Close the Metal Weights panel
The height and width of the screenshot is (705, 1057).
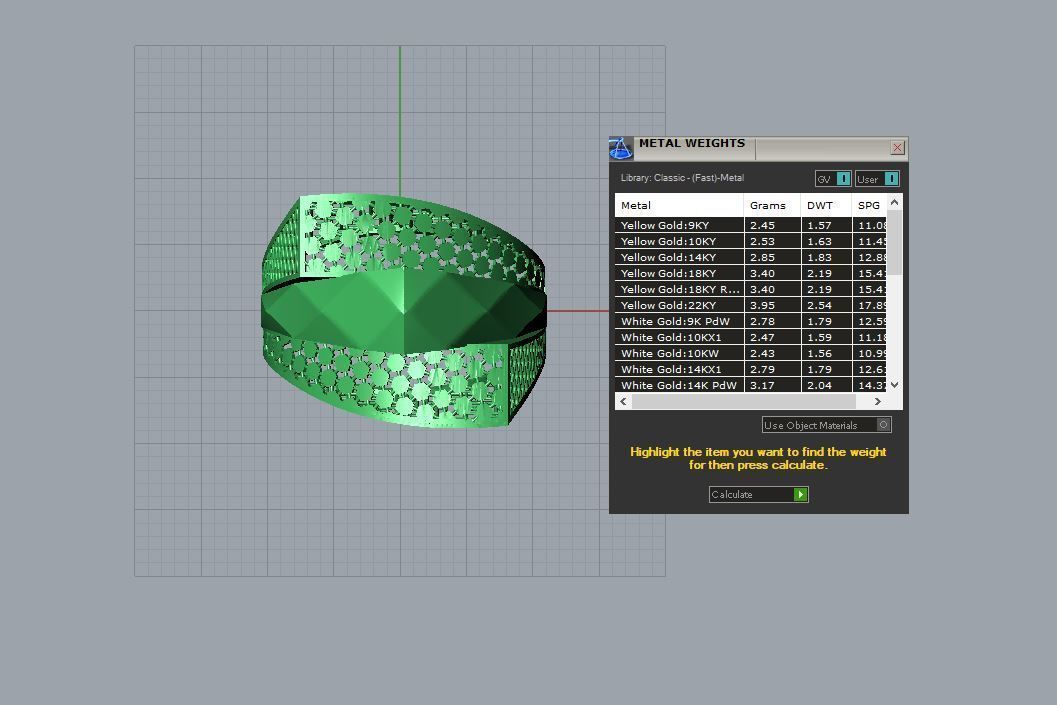coord(897,148)
